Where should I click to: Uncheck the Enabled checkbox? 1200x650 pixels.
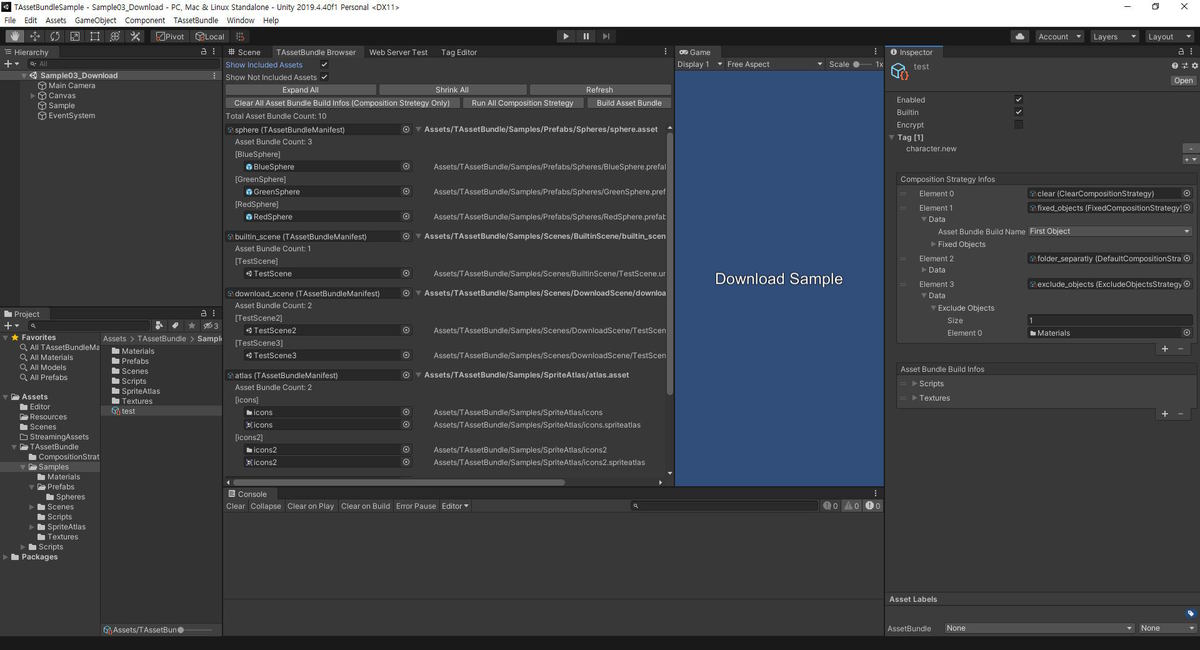pyautogui.click(x=1018, y=100)
